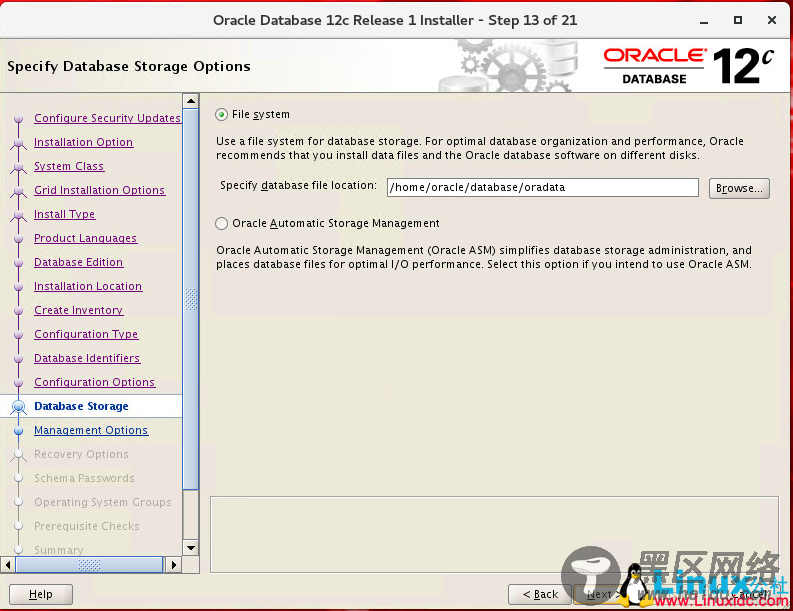Open the Browse... file chooser
793x611 pixels.
pos(739,188)
